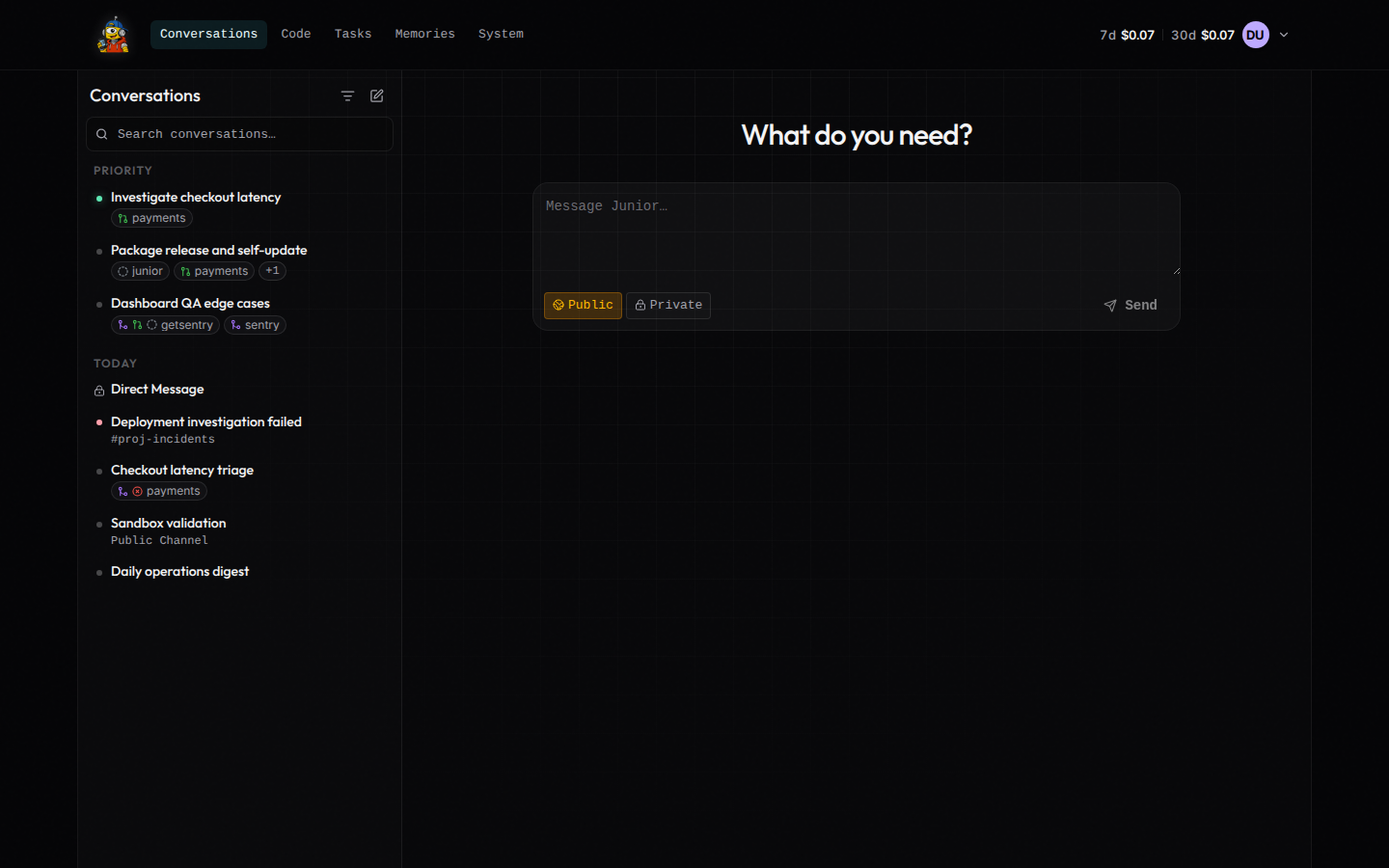Click payments tag under Package release
The image size is (1389, 868).
[214, 272]
